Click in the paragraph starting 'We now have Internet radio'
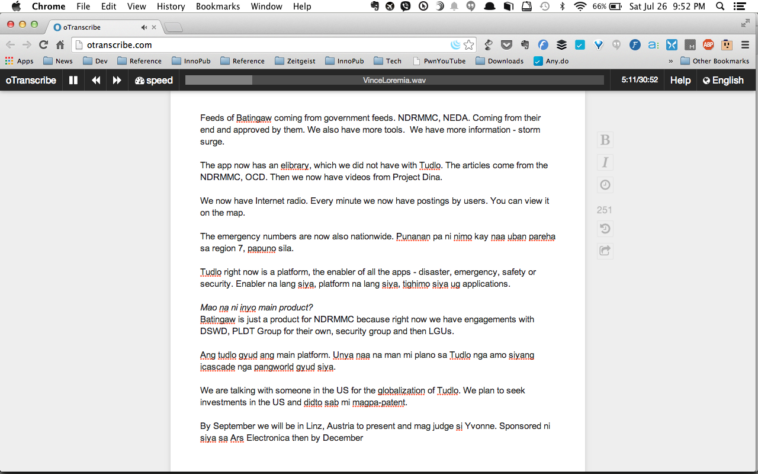Image resolution: width=758 pixels, height=474 pixels. click(x=375, y=207)
